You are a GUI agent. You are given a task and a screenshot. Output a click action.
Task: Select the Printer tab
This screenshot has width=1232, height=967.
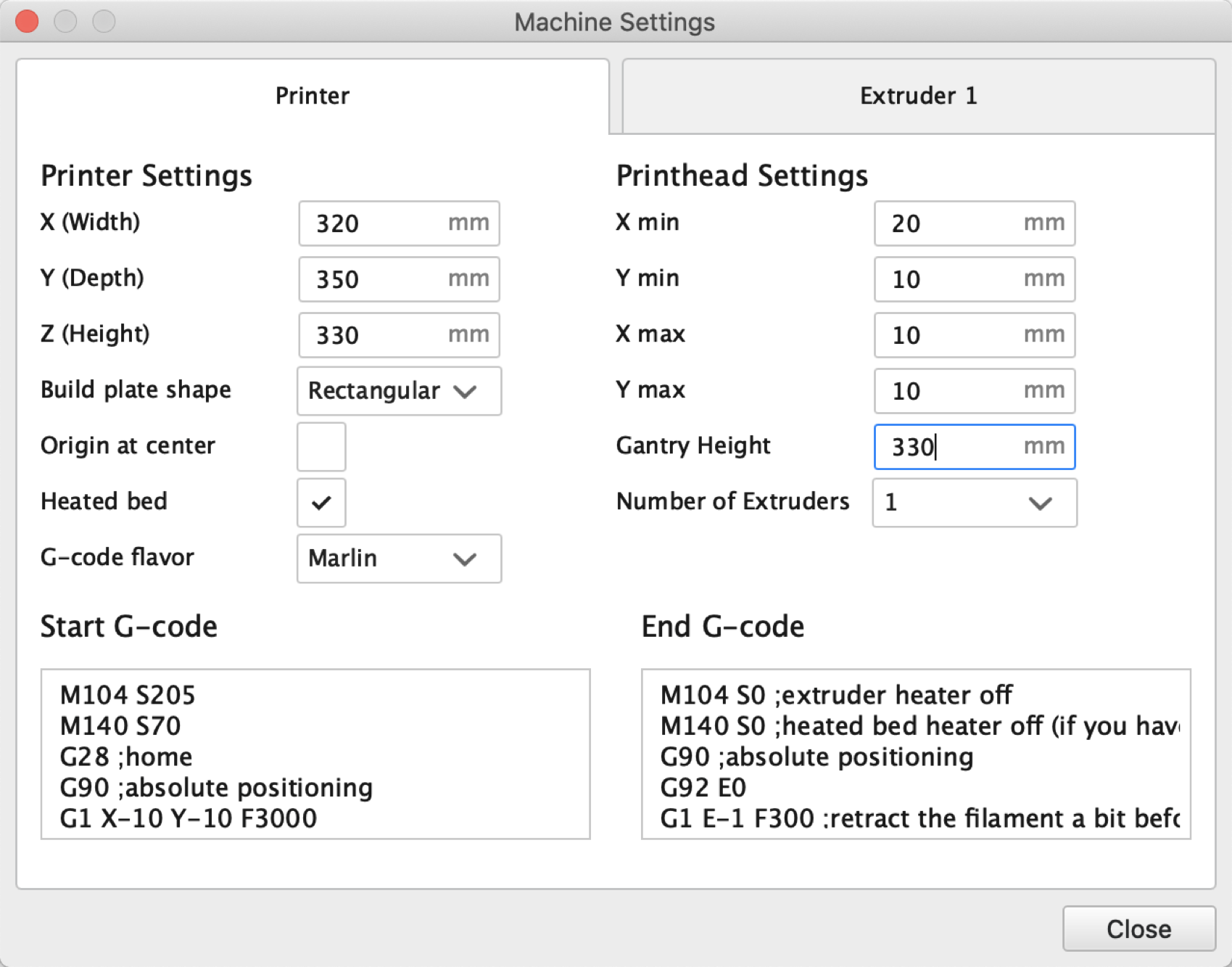312,95
